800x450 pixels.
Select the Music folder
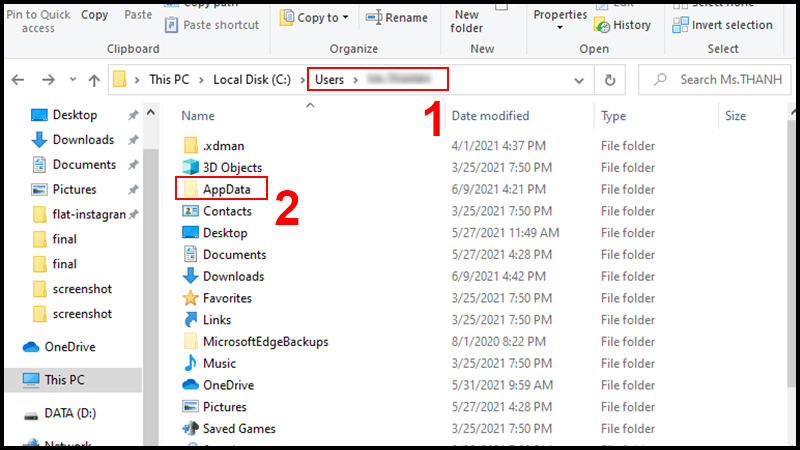pos(209,363)
